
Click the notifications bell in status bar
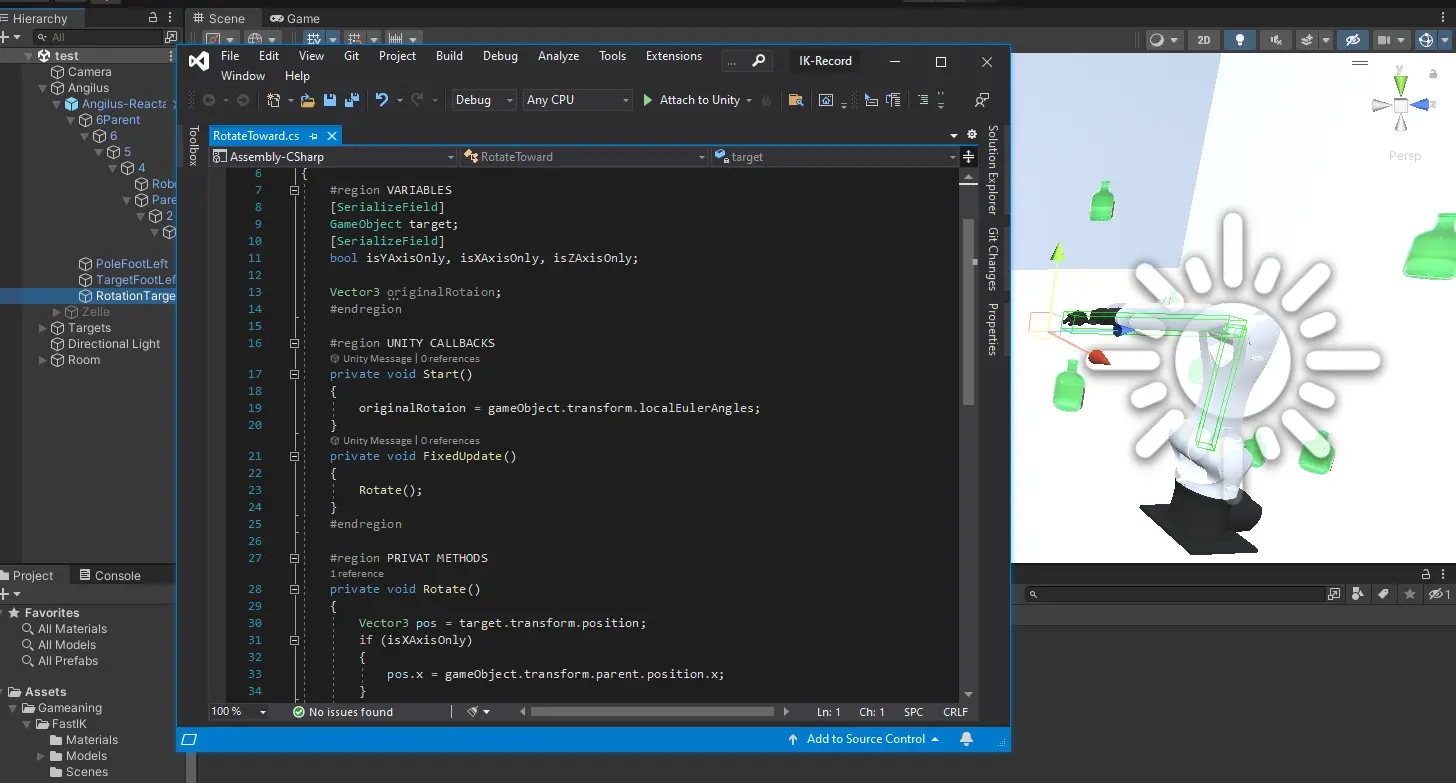tap(966, 739)
